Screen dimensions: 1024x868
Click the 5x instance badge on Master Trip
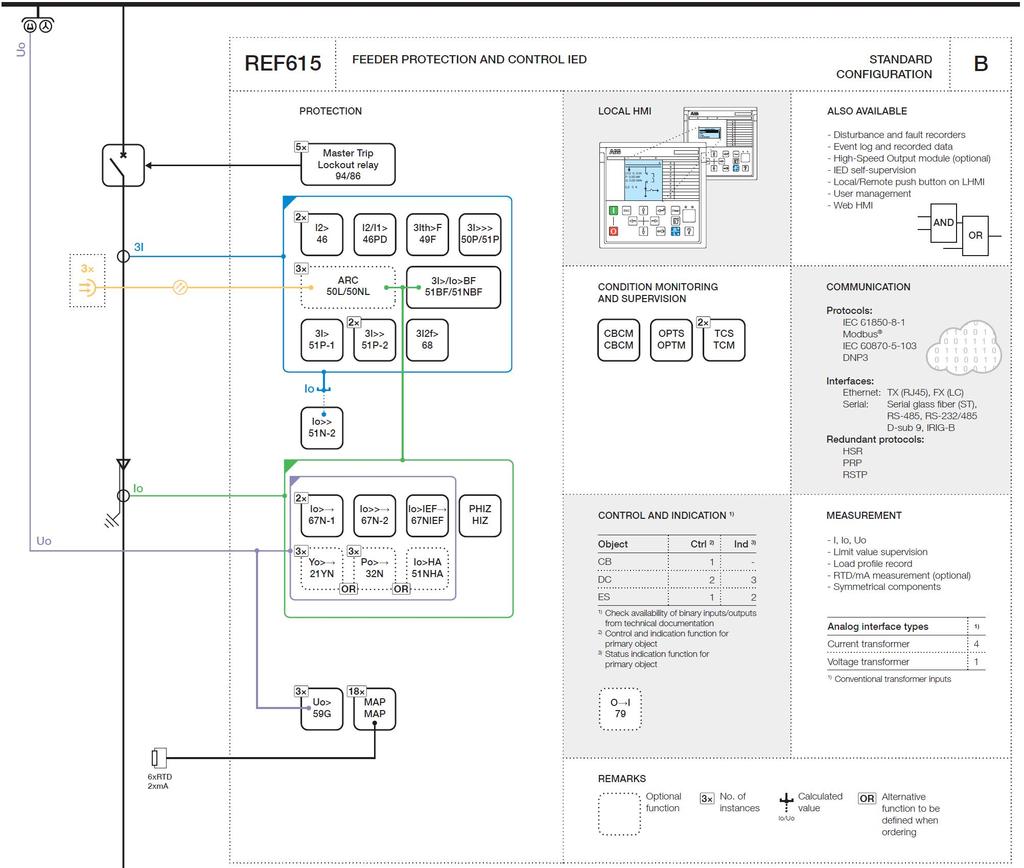[x=301, y=147]
